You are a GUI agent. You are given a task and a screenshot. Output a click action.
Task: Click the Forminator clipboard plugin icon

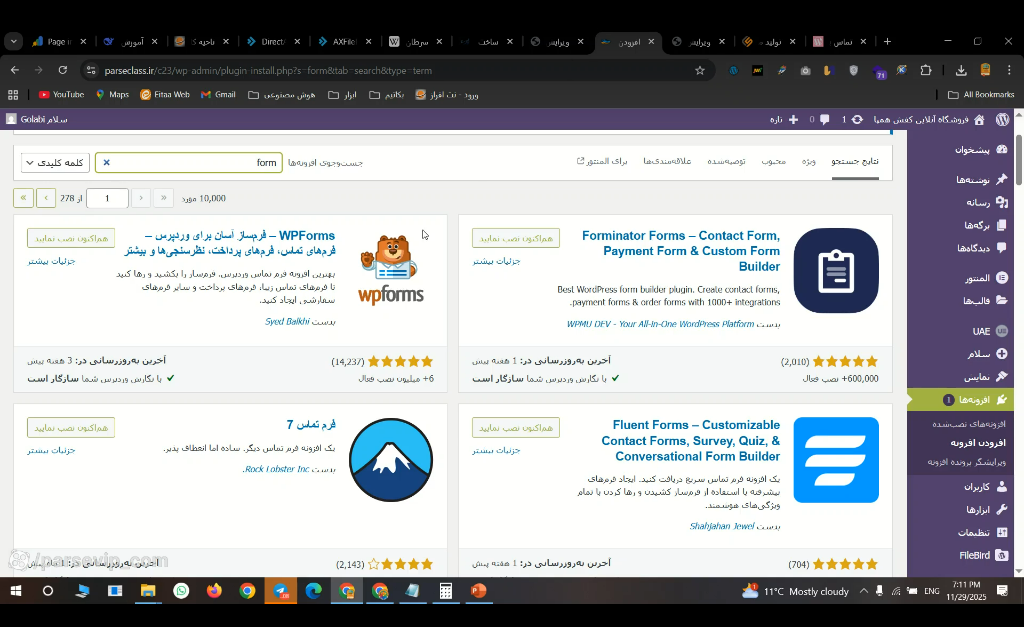tap(836, 270)
